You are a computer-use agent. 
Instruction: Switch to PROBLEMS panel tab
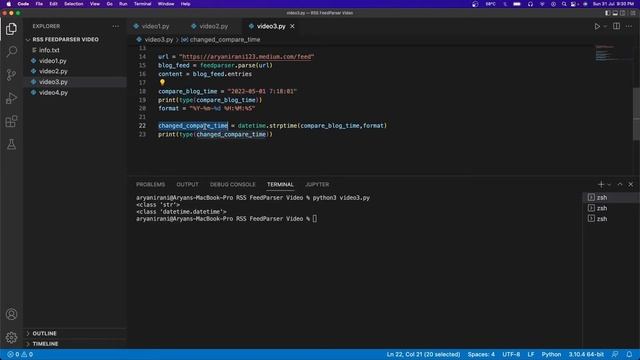[x=151, y=184]
